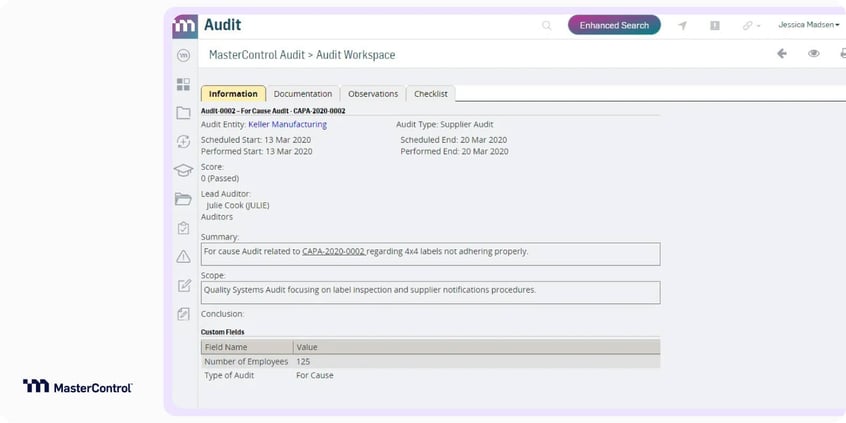
Task: Toggle the eye view icon
Action: pyautogui.click(x=814, y=53)
